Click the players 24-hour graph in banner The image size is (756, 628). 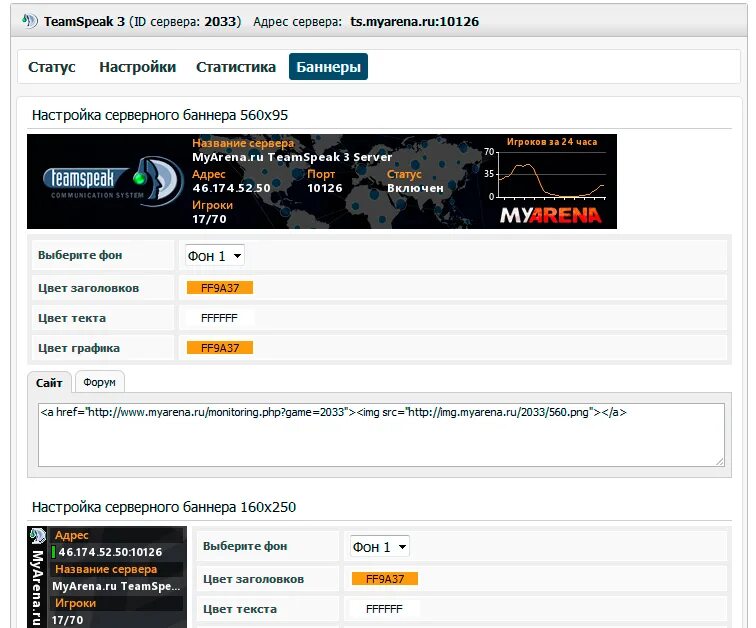tap(546, 170)
